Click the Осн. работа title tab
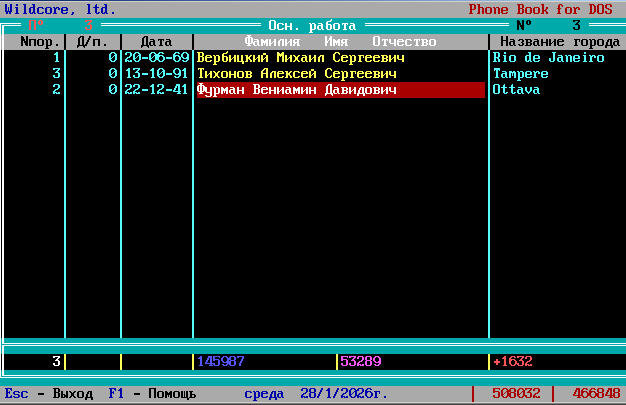626x405 pixels. (x=312, y=25)
